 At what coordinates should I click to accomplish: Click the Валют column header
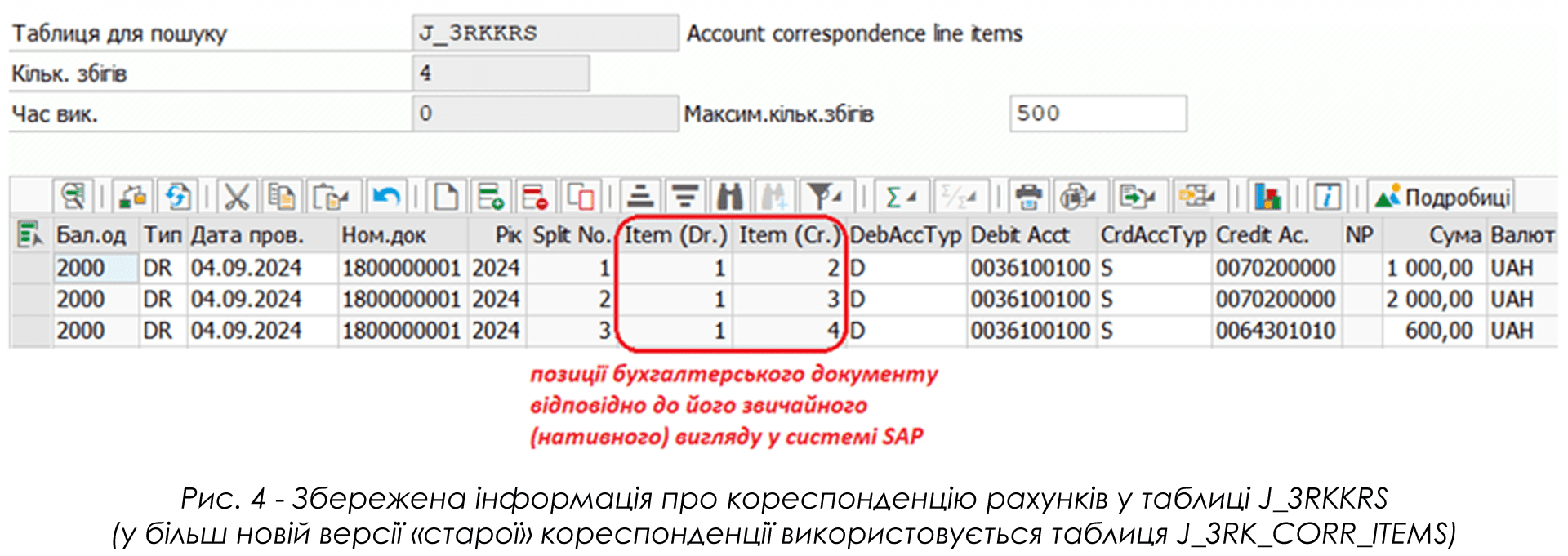[x=1521, y=235]
